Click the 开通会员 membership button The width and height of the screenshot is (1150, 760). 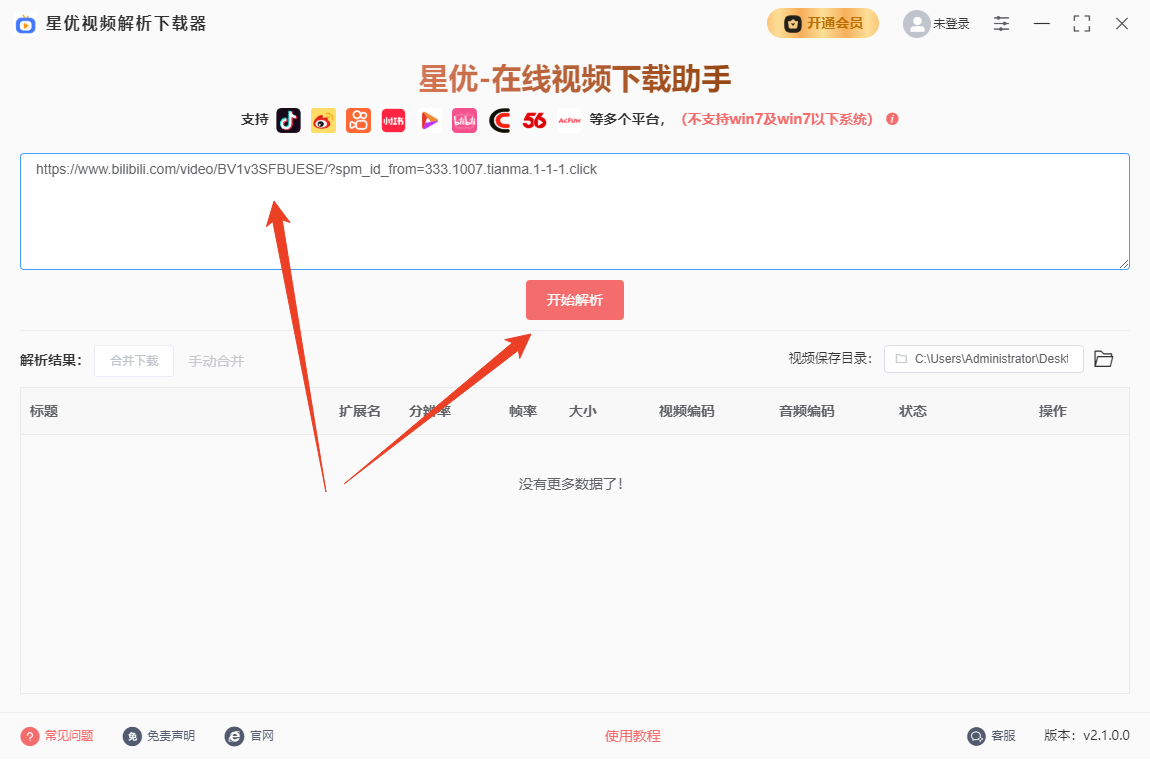[822, 23]
